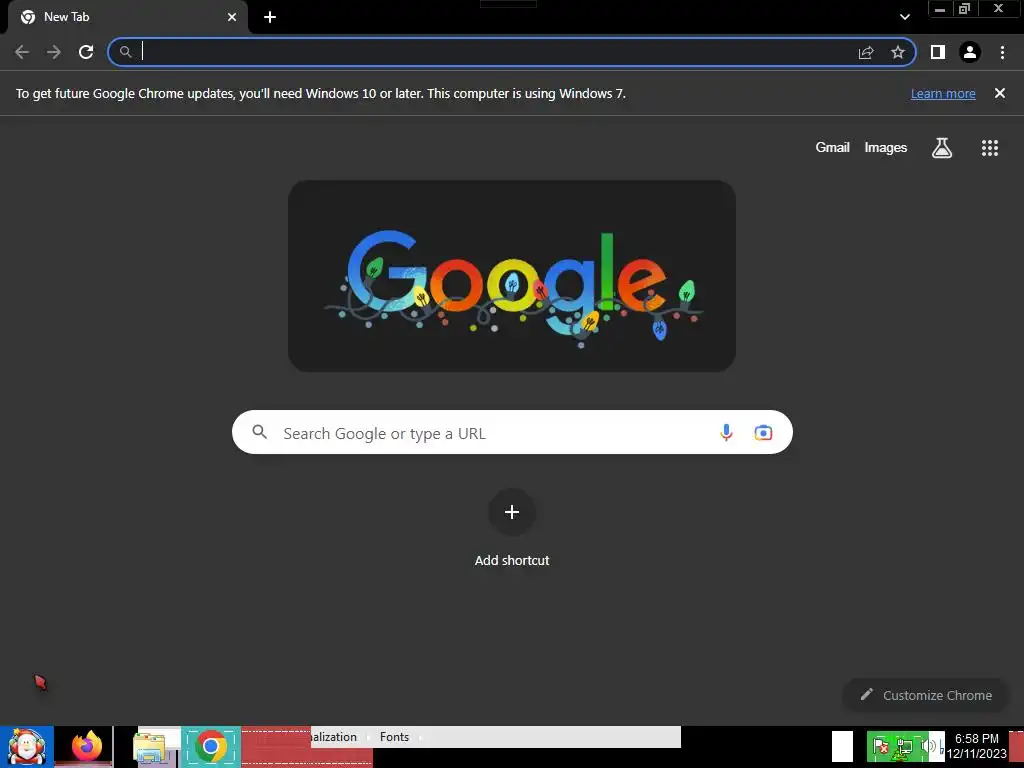This screenshot has height=768, width=1024.
Task: Open the Chrome side panel
Action: tap(938, 52)
